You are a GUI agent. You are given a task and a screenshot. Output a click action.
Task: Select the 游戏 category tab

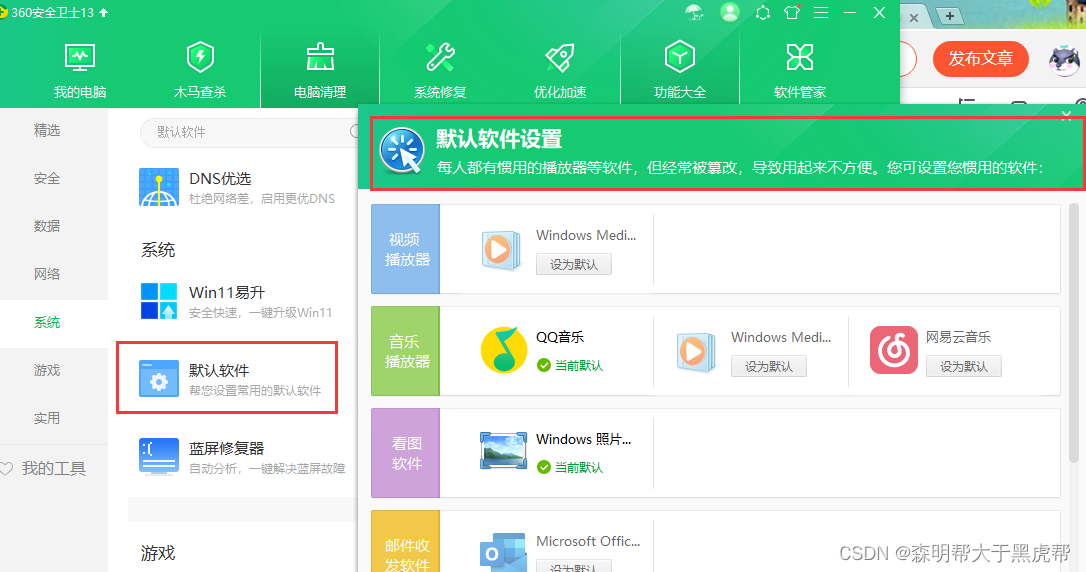[47, 370]
